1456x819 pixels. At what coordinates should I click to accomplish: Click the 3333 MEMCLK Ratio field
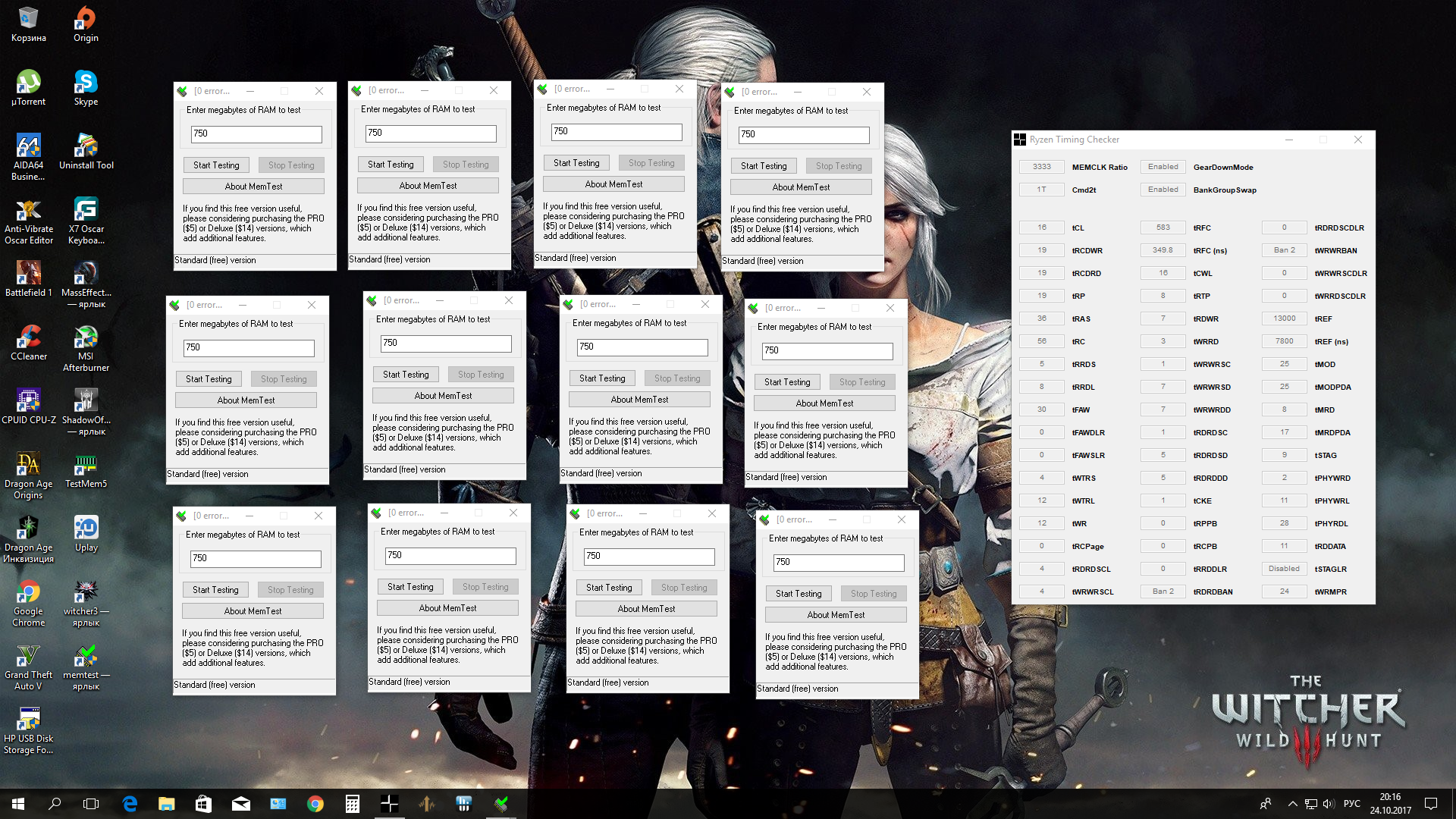[x=1041, y=167]
